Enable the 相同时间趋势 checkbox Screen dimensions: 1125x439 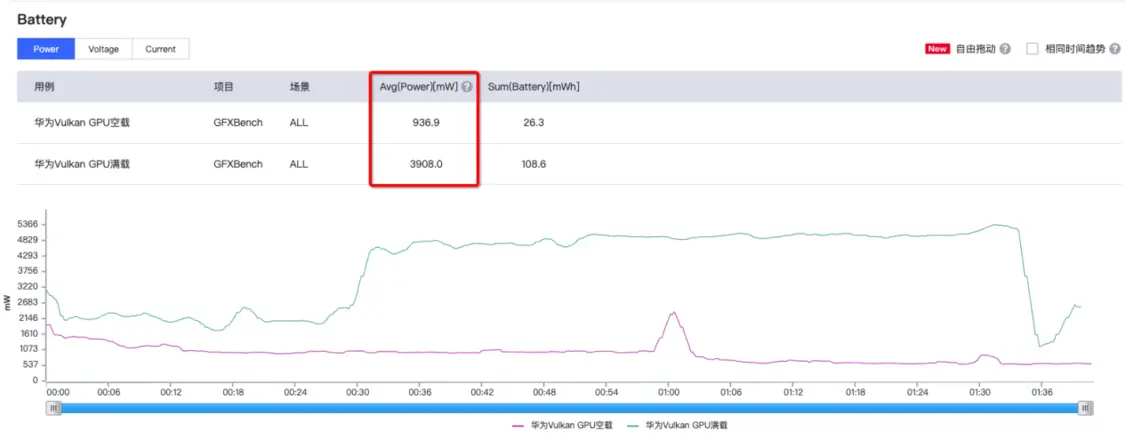pos(1032,49)
